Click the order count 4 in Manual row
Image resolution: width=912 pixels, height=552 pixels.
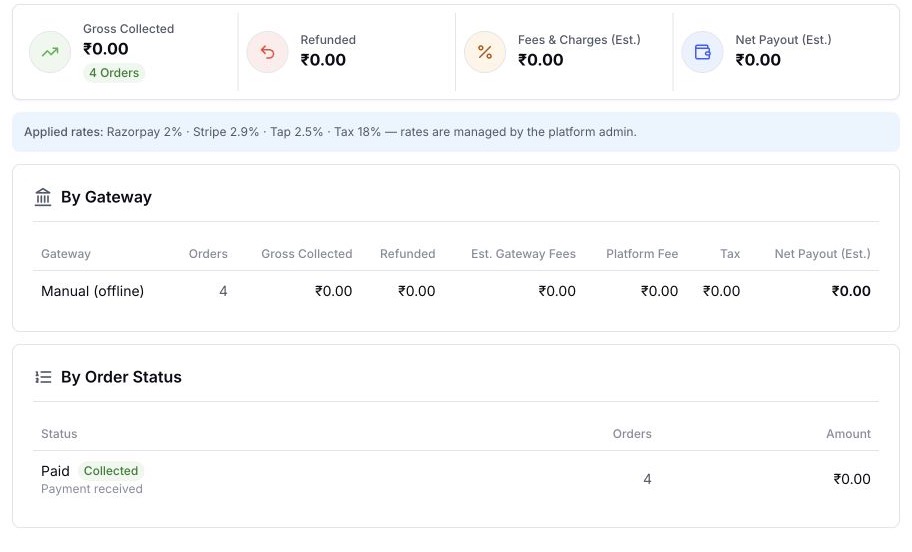223,291
